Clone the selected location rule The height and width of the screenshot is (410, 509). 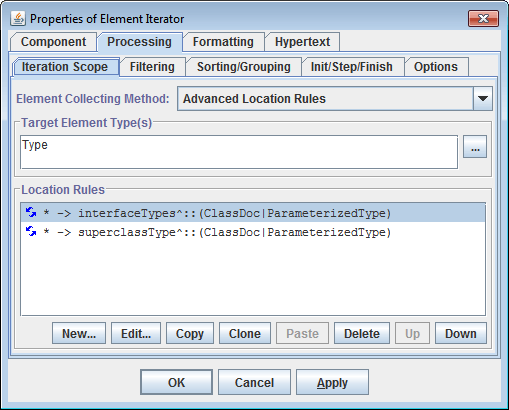coord(245,333)
